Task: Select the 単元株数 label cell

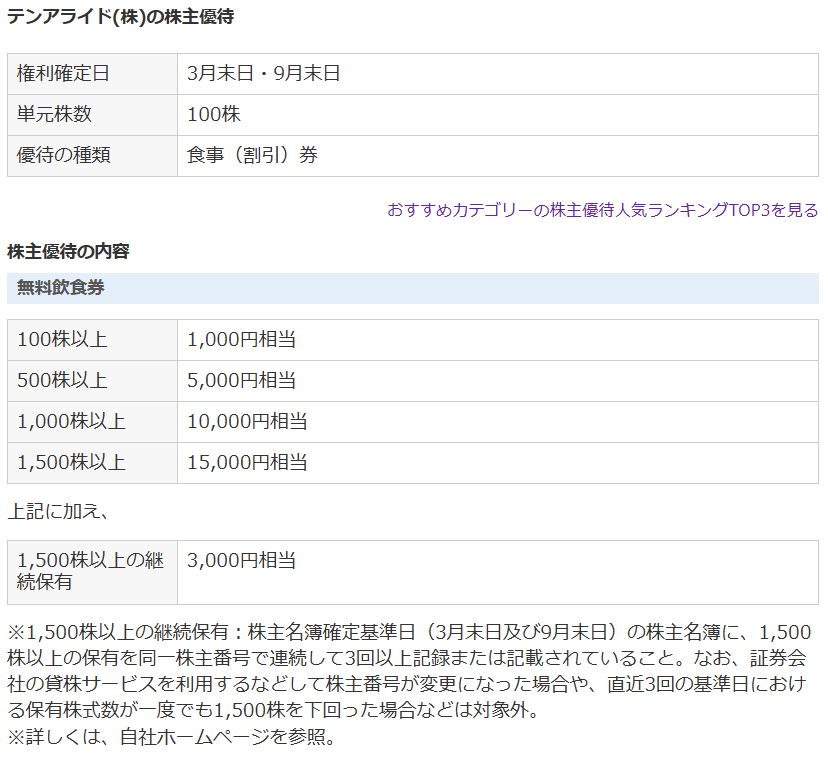Action: click(92, 115)
